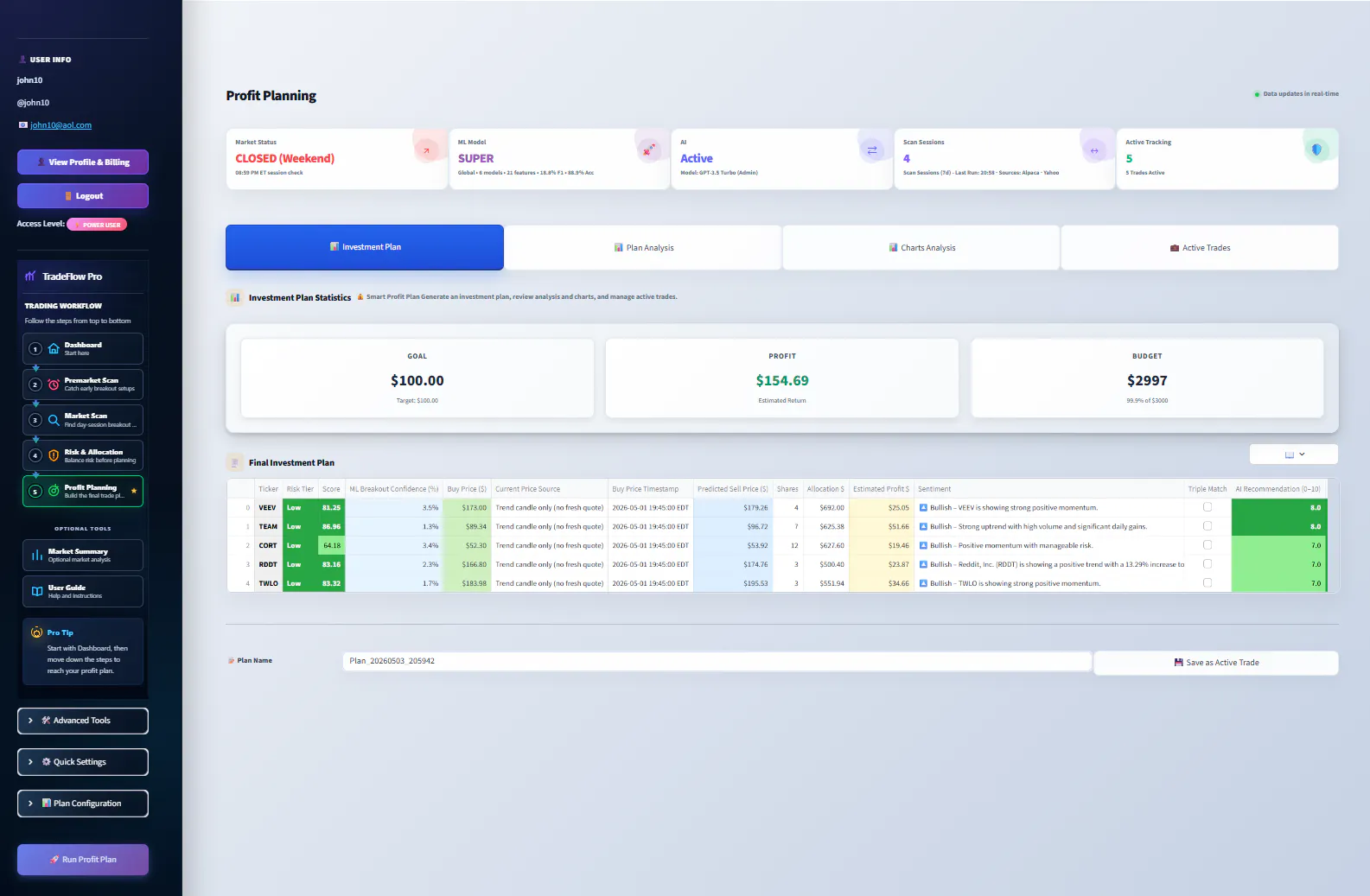Screen dimensions: 1370x896
Task: Click the POWER USER access badge
Action: tap(97, 225)
